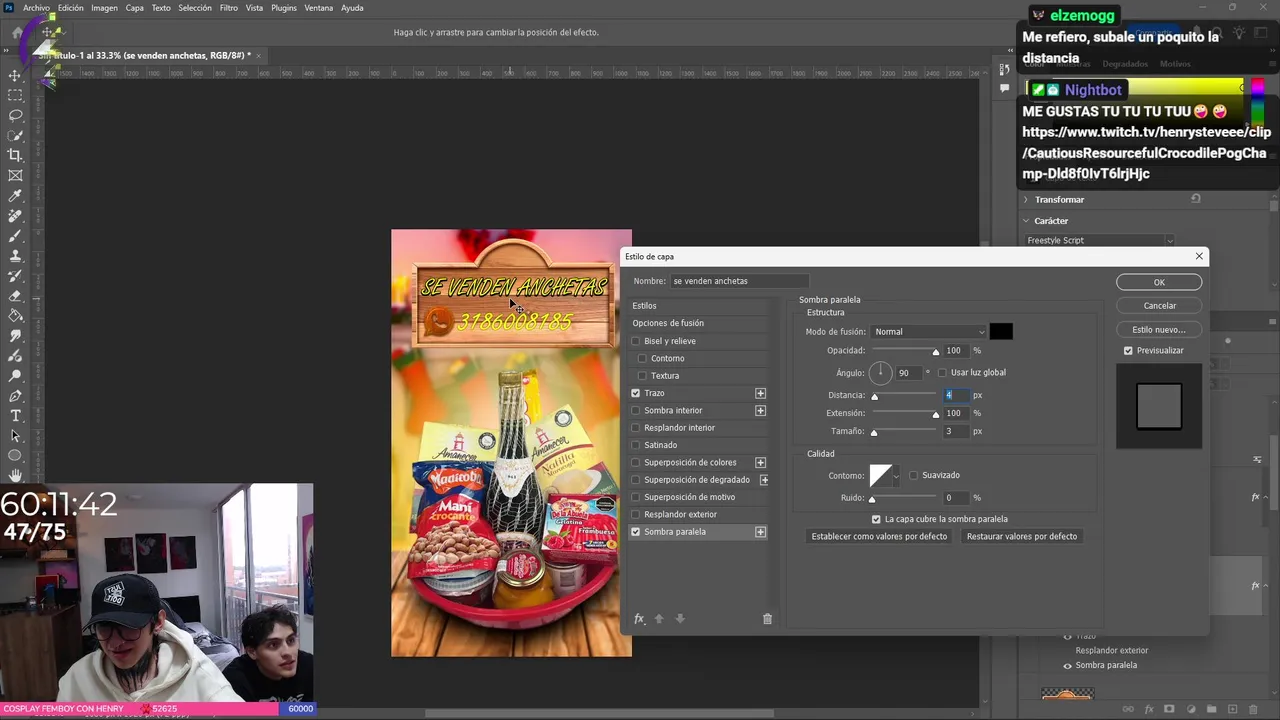Click OK in Estilo de capa dialog
1280x720 pixels.
point(1159,282)
